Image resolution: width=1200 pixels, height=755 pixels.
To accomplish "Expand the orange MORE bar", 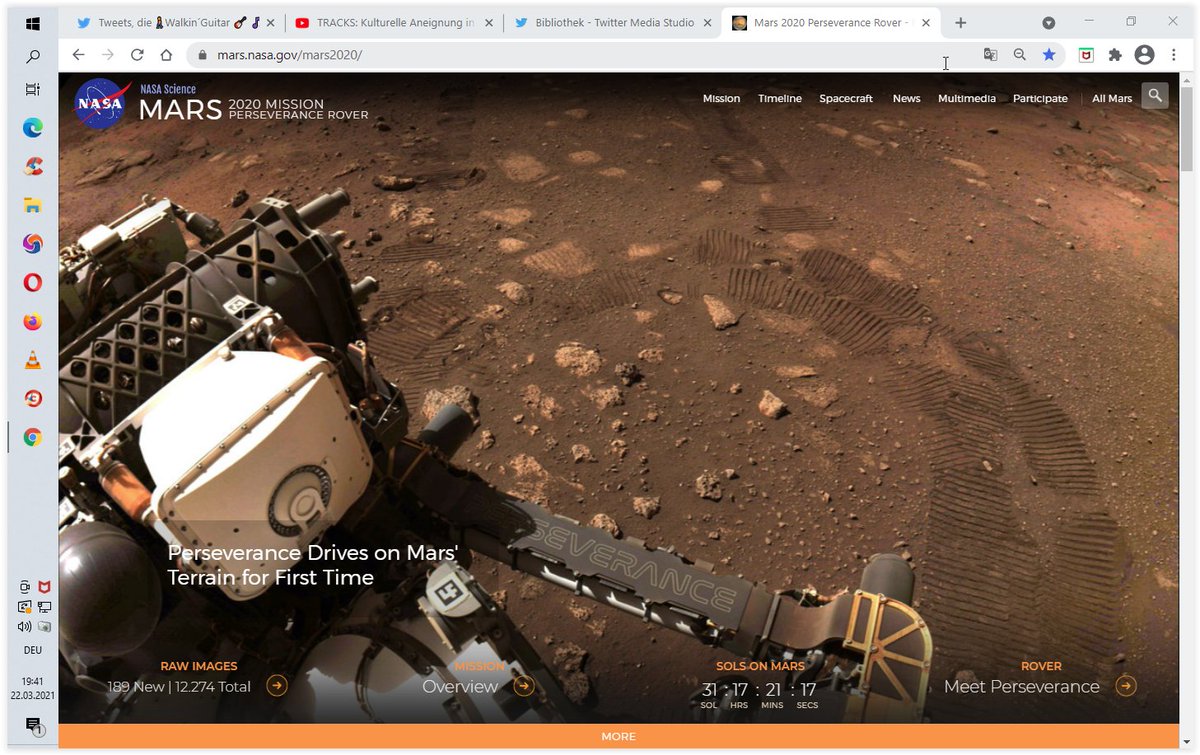I will tap(618, 736).
